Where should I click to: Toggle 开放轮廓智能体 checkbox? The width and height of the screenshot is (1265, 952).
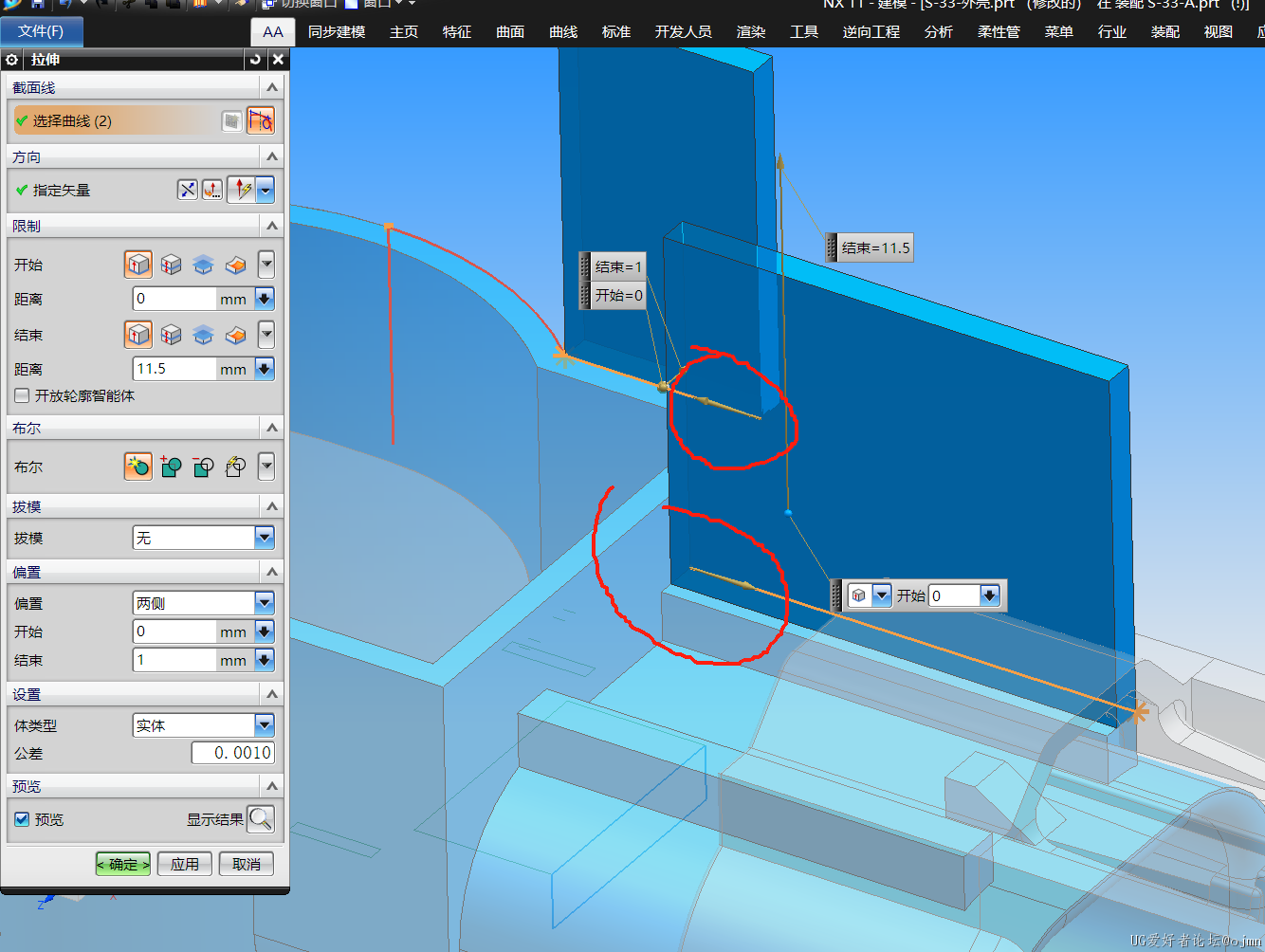pos(22,395)
